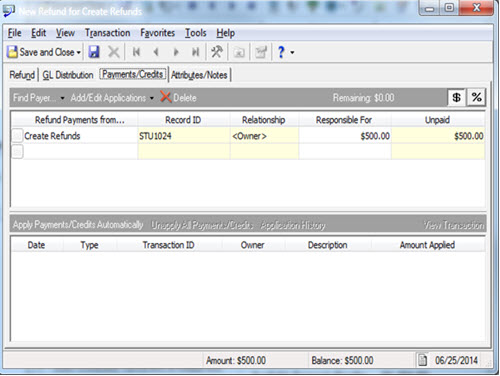500x376 pixels.
Task: Toggle the dollar amount mode button
Action: 456,97
